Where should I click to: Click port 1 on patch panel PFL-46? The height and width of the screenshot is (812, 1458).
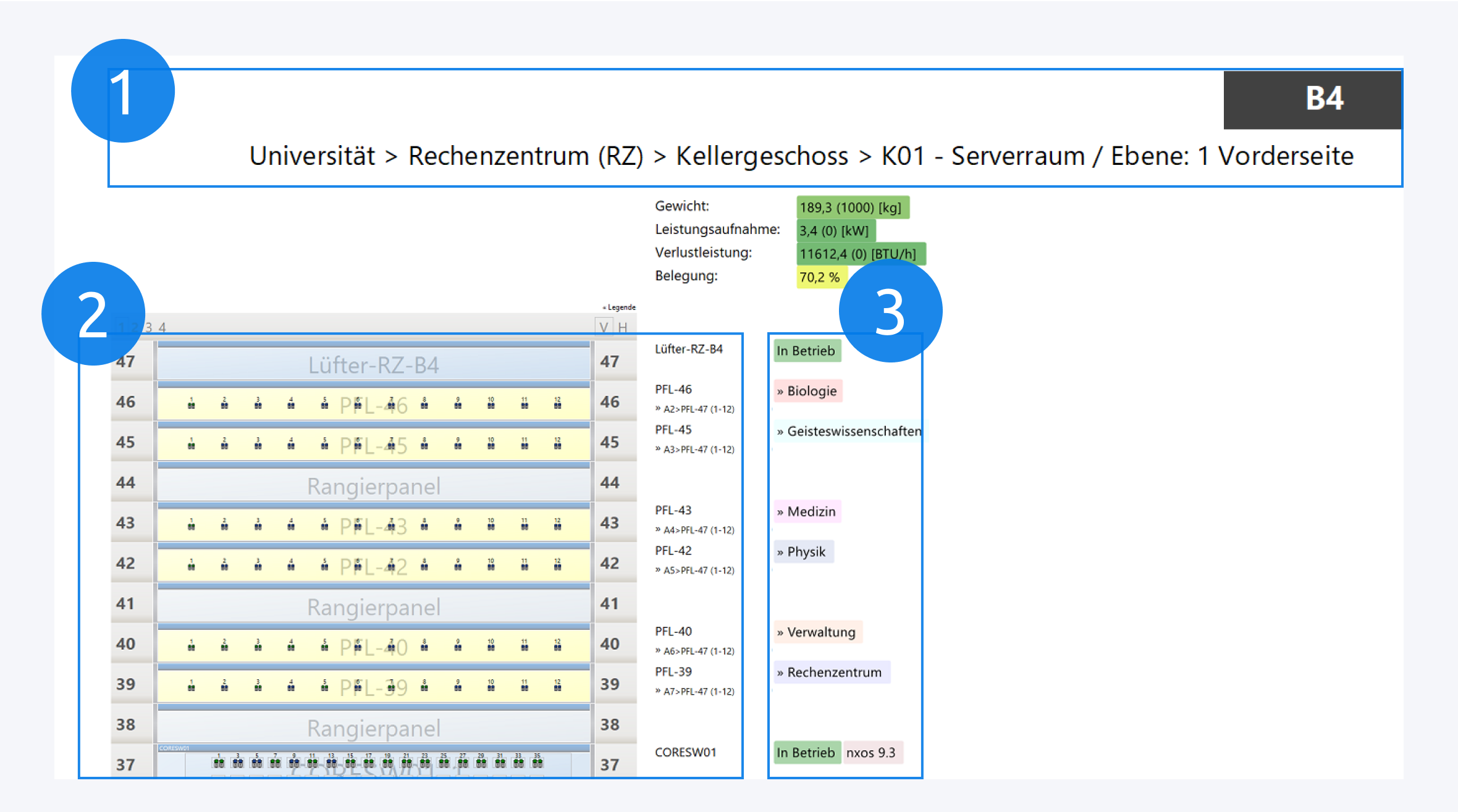point(192,404)
